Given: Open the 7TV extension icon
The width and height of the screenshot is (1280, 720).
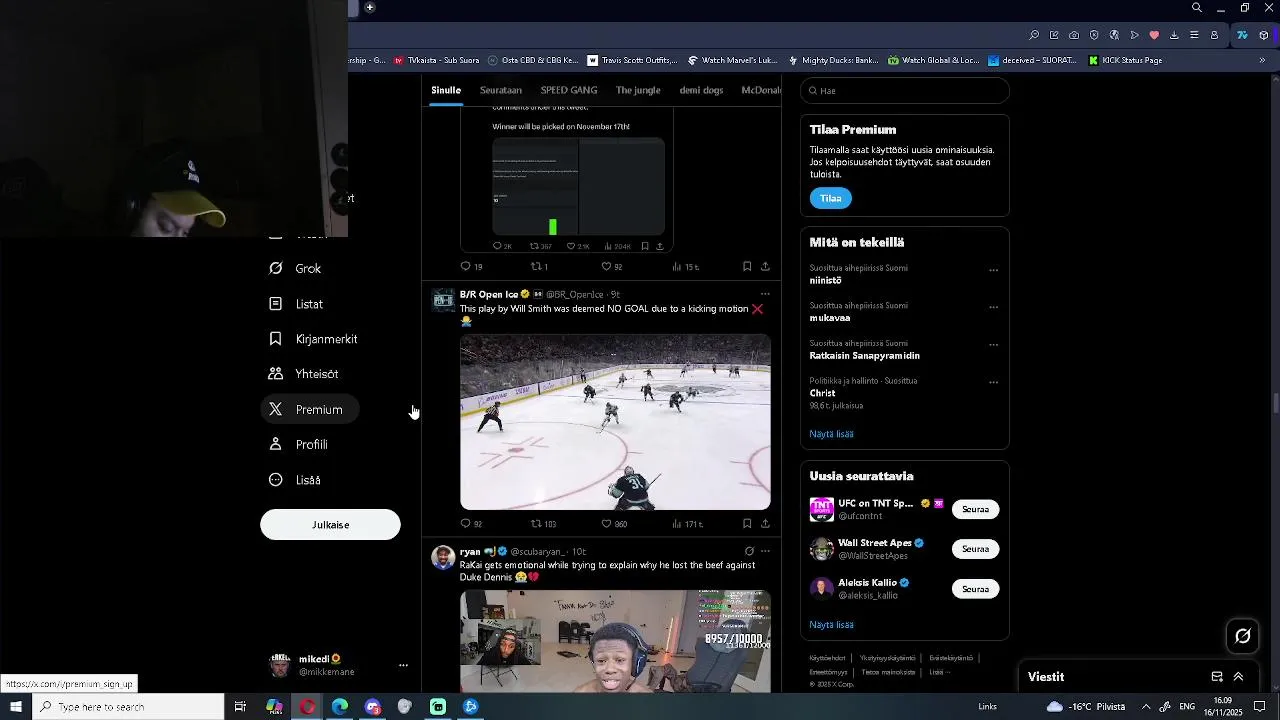Looking at the screenshot, I should [1242, 35].
